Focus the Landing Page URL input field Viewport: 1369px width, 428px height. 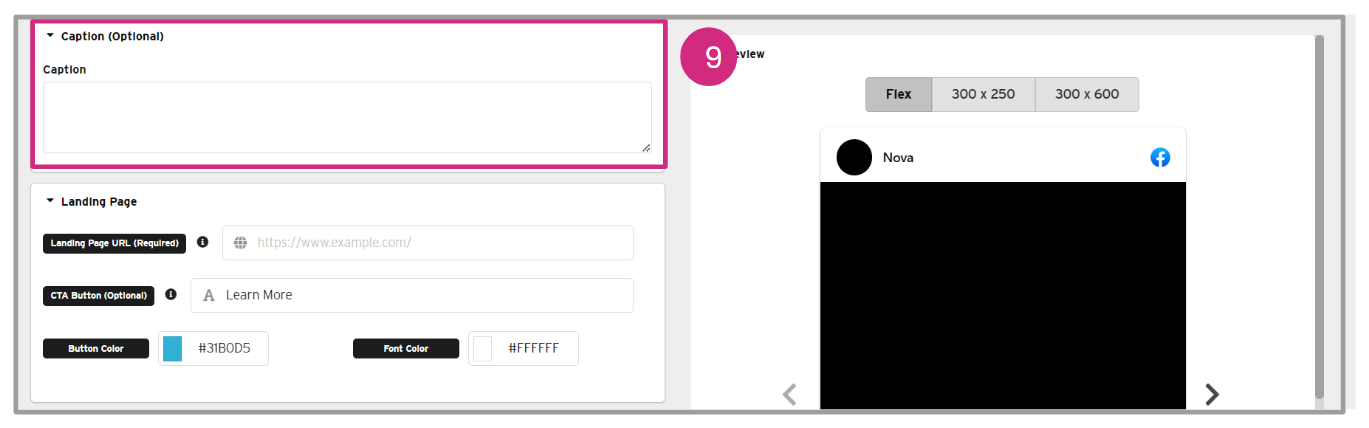[x=428, y=243]
